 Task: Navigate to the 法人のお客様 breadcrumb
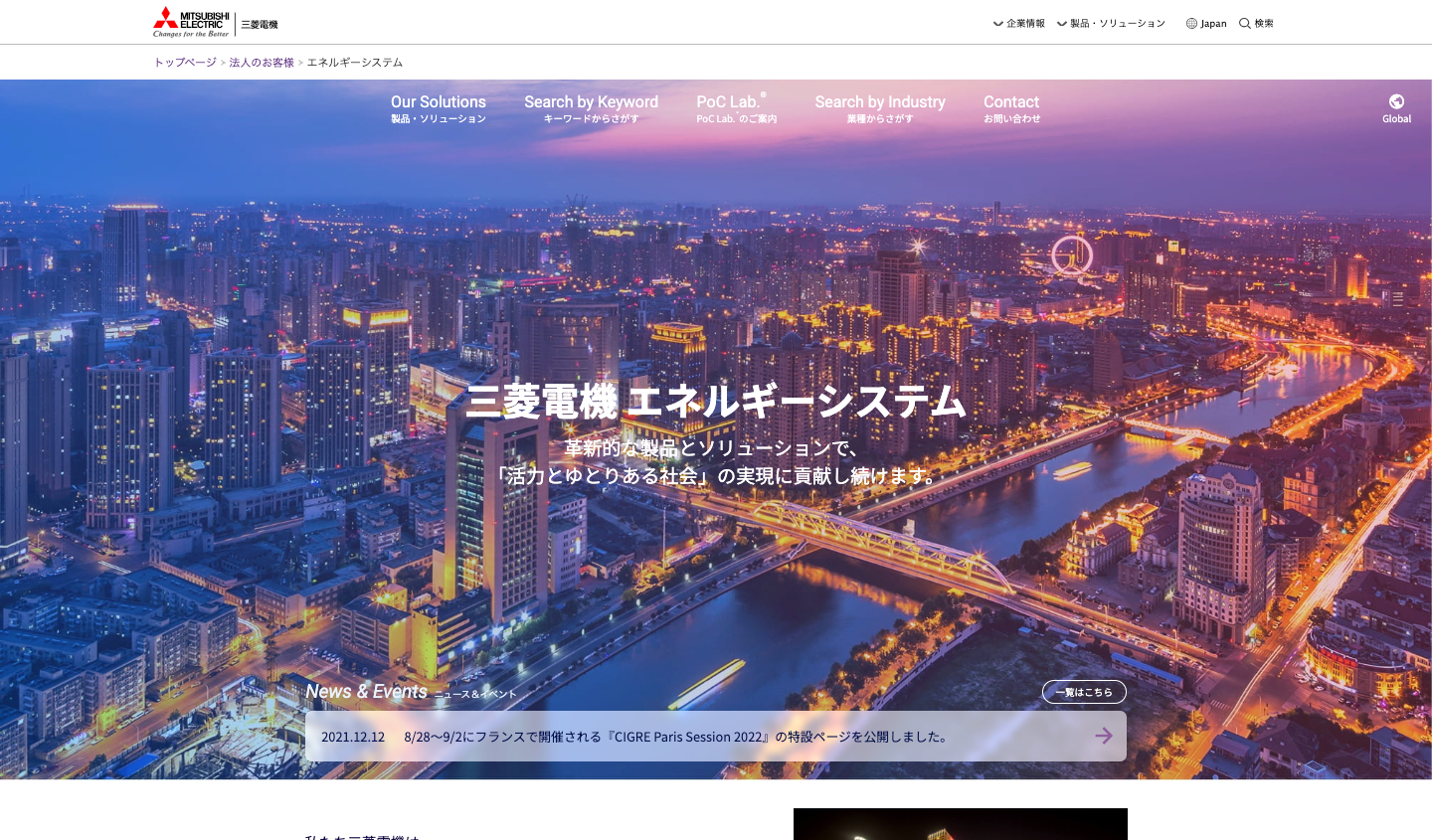click(262, 63)
